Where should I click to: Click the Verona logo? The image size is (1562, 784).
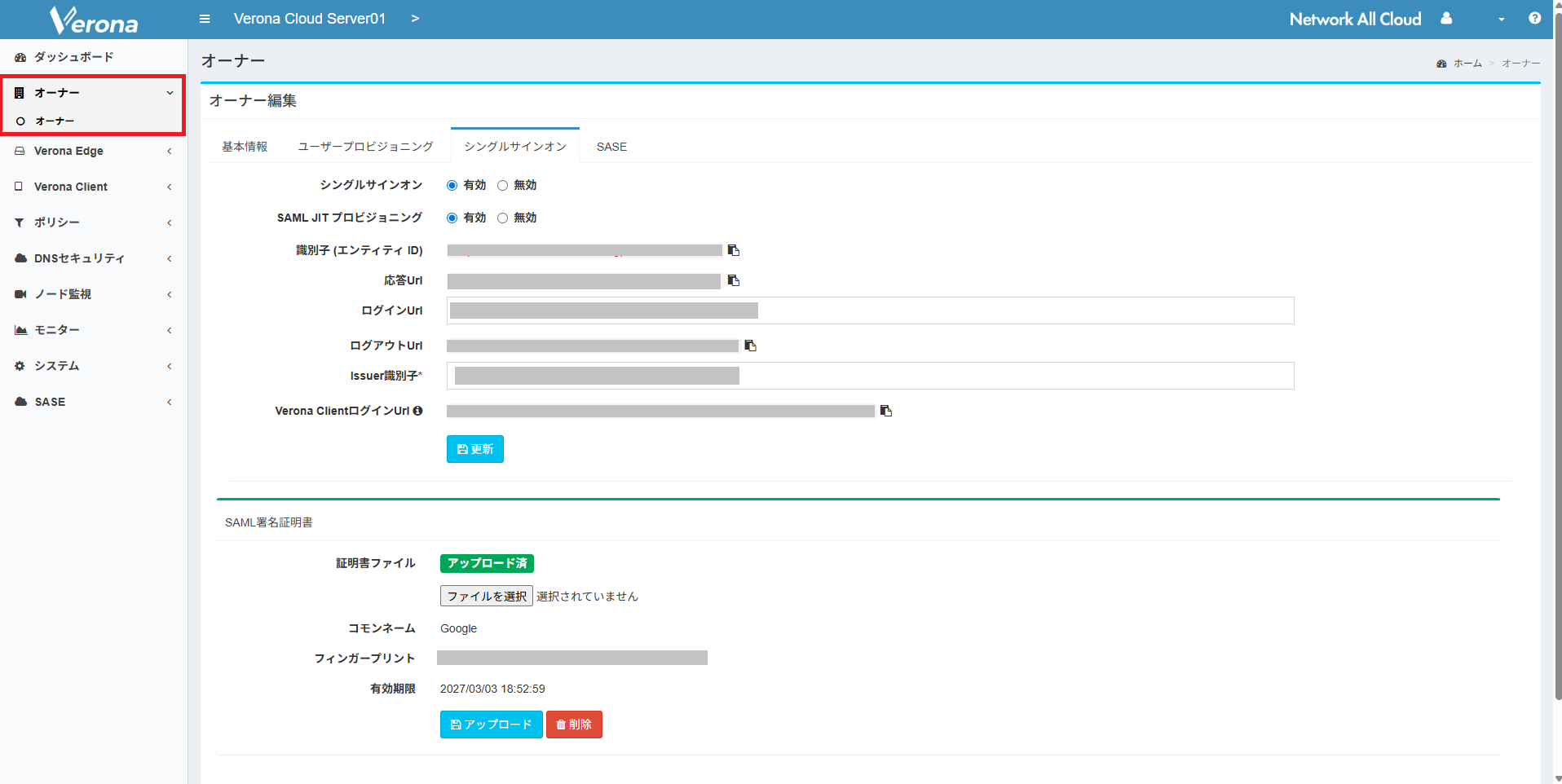[94, 20]
